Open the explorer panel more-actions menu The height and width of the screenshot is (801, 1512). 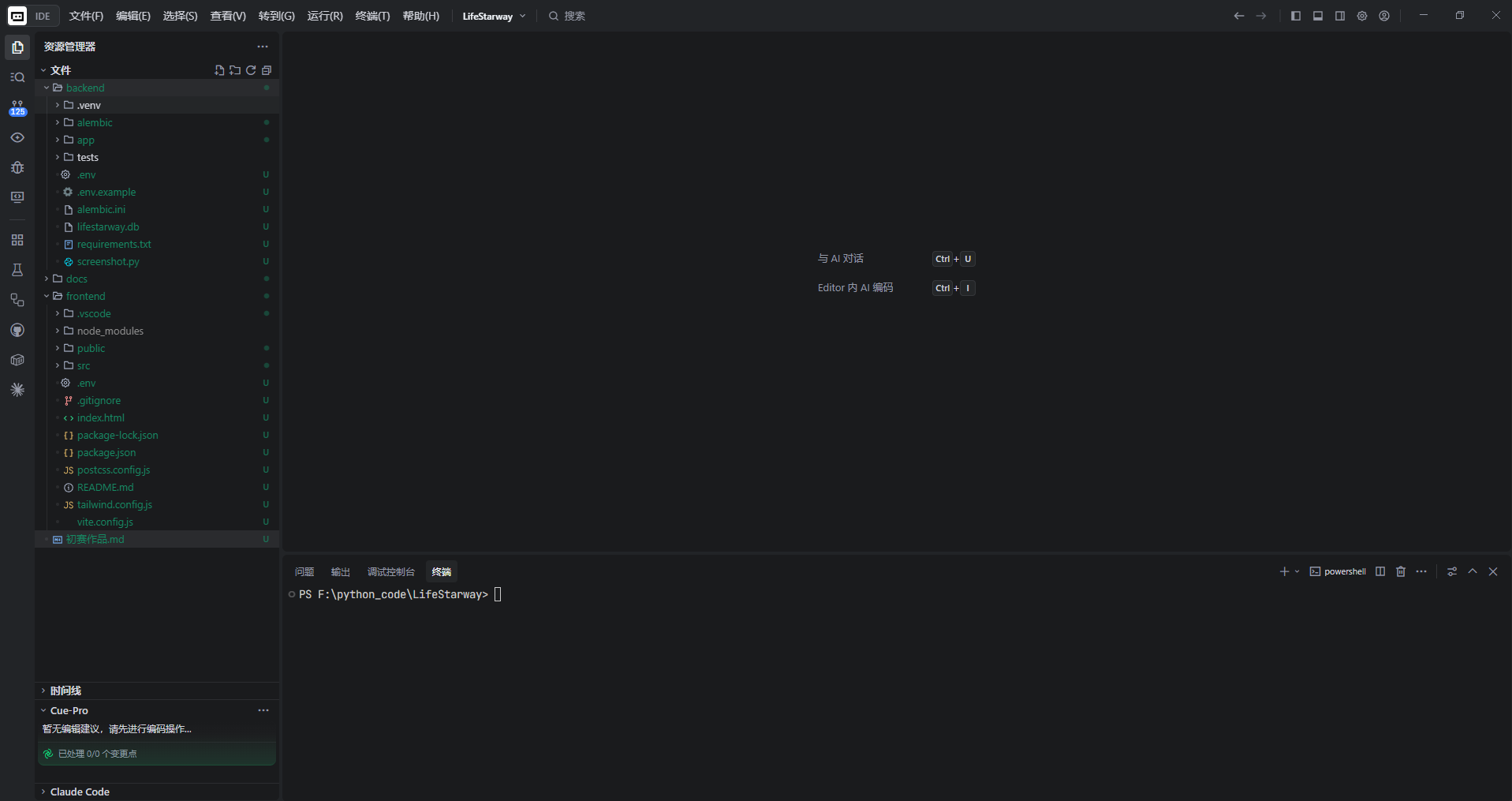263,47
